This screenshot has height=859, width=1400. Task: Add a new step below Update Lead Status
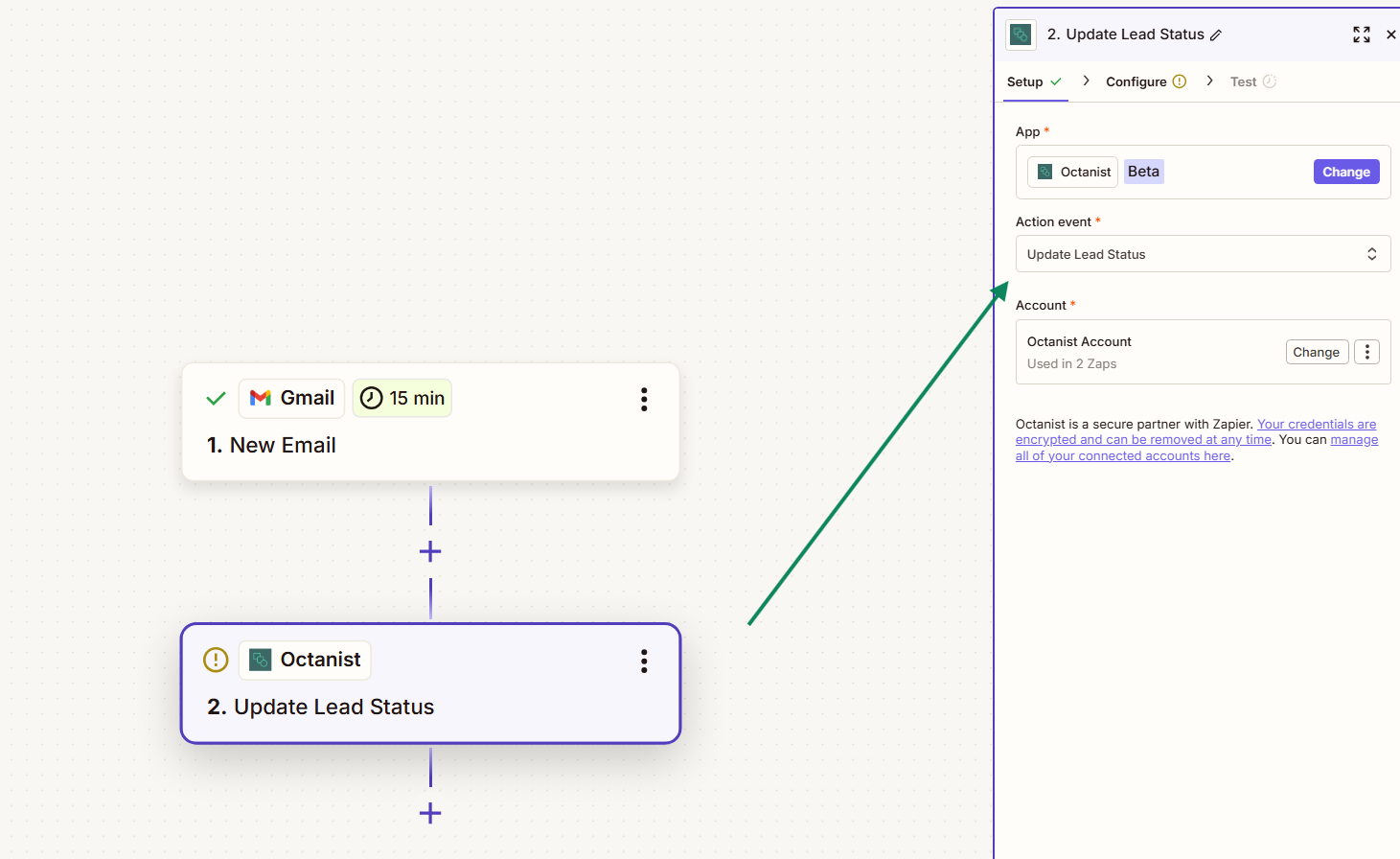(429, 813)
